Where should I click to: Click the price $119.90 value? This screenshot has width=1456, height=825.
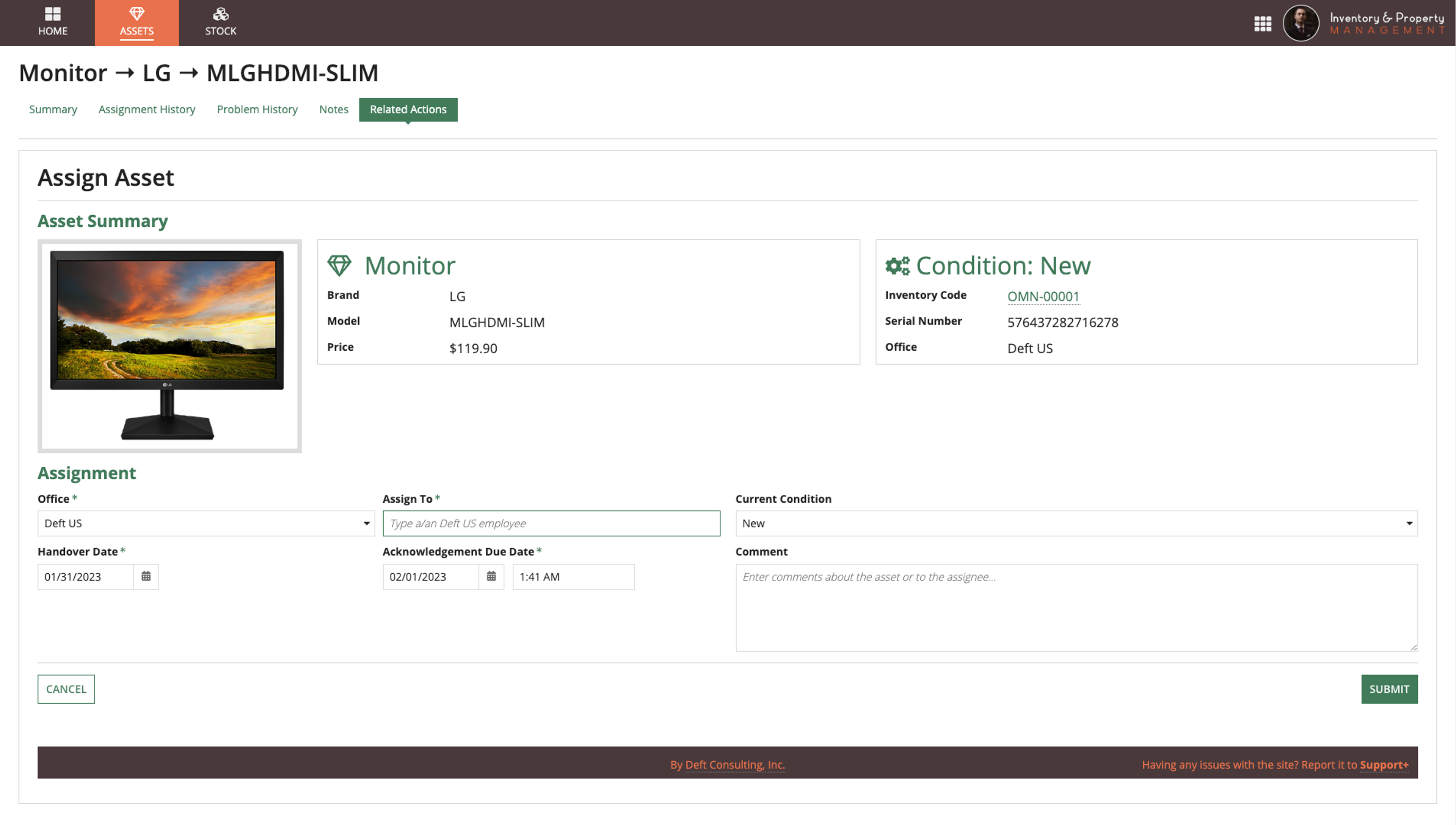pyautogui.click(x=473, y=348)
